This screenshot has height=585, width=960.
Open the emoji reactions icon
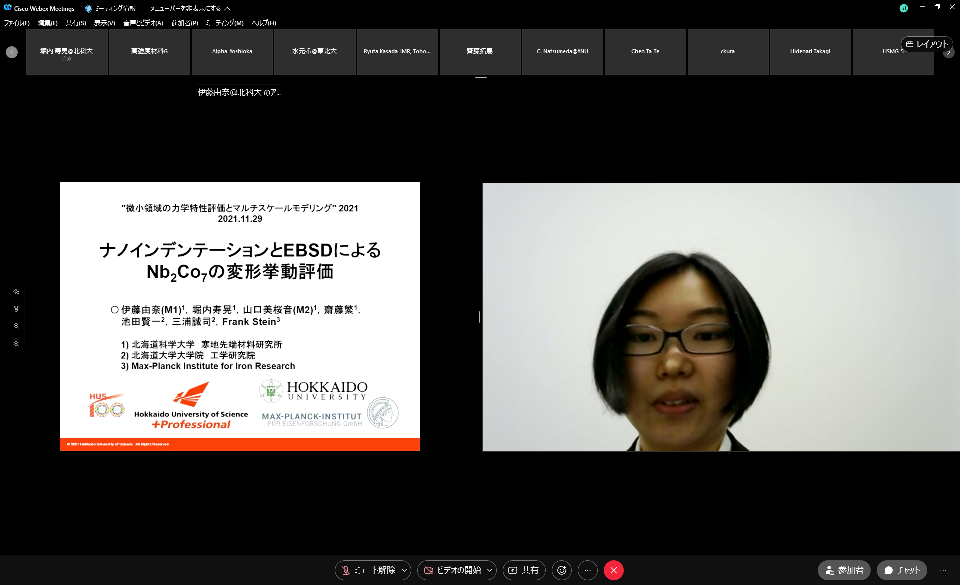click(562, 570)
